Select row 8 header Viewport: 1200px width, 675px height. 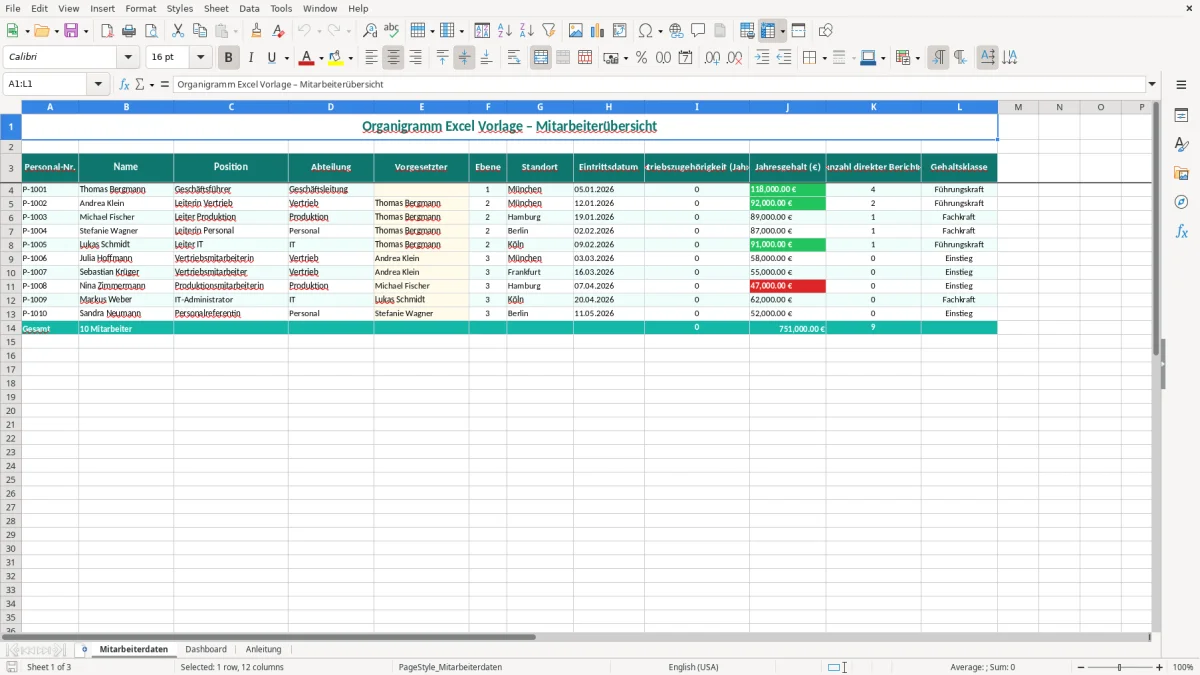point(11,244)
